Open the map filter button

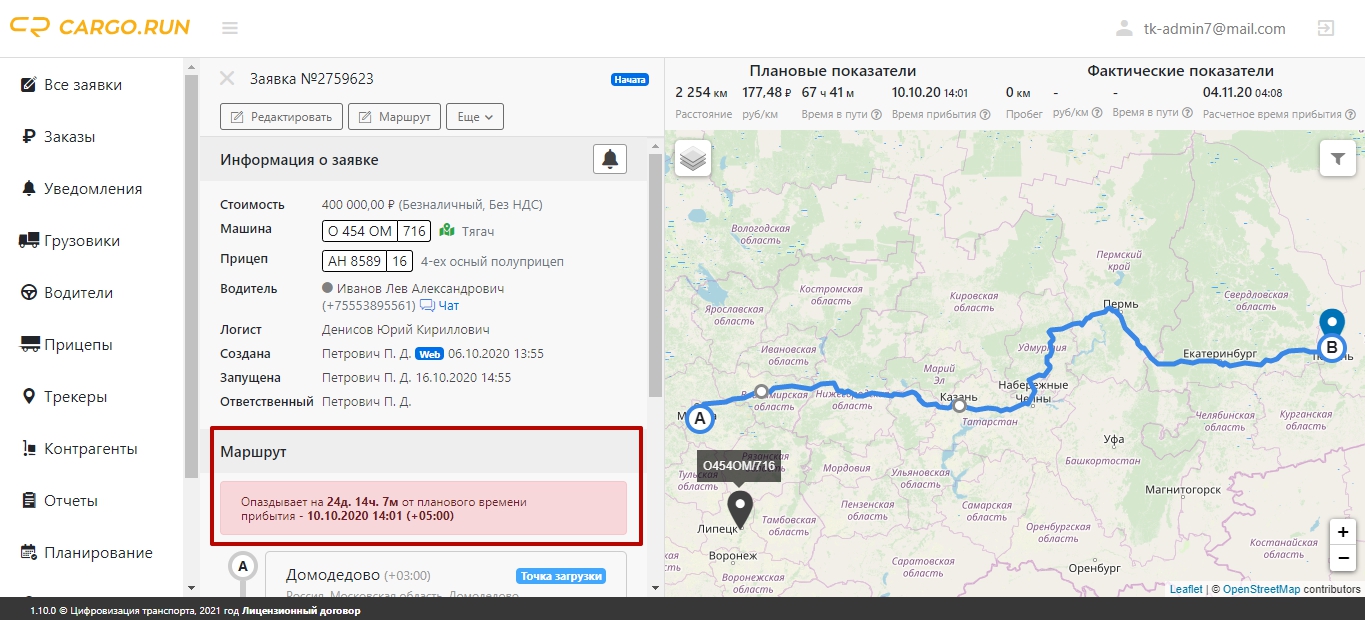point(1337,157)
